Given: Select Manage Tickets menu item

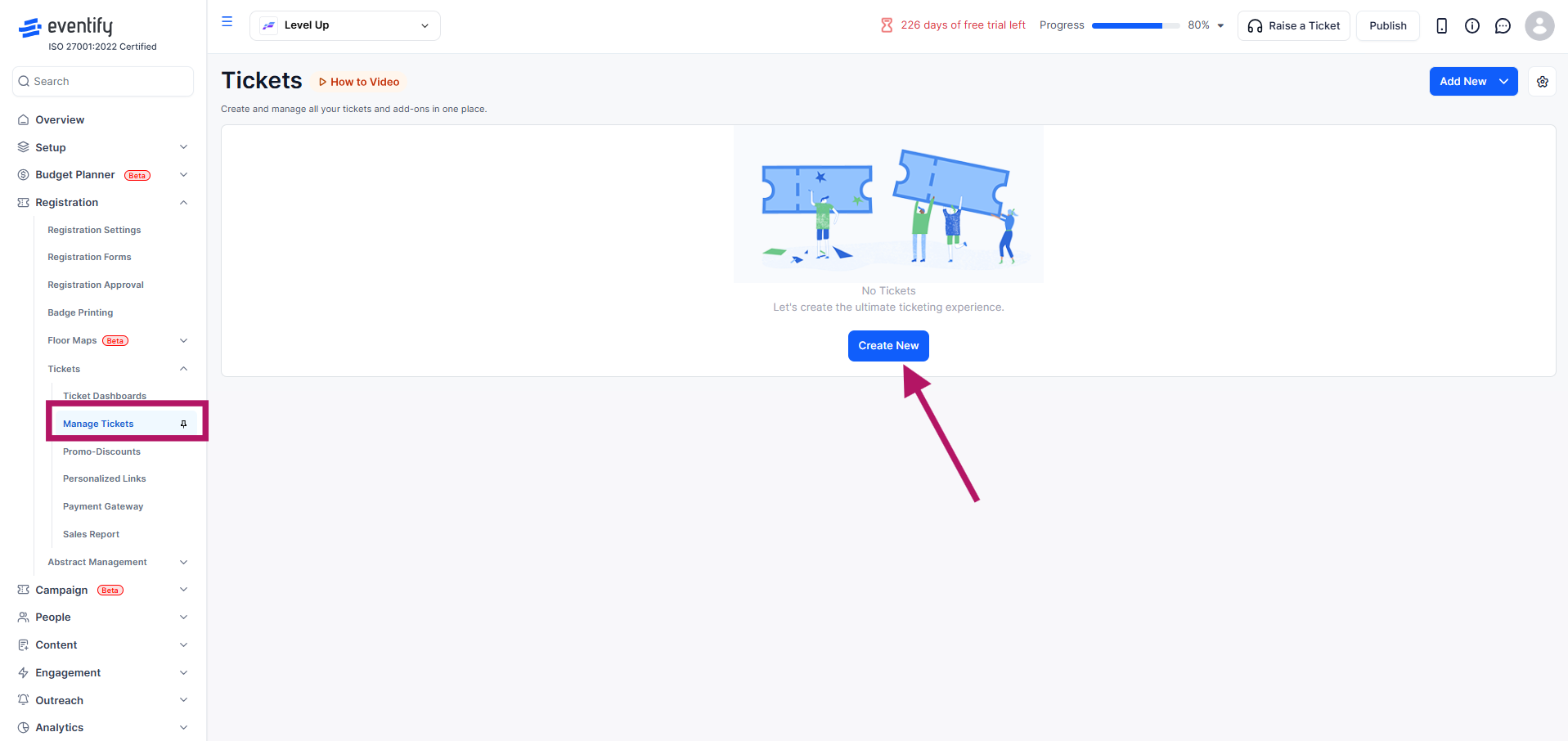Looking at the screenshot, I should point(98,424).
